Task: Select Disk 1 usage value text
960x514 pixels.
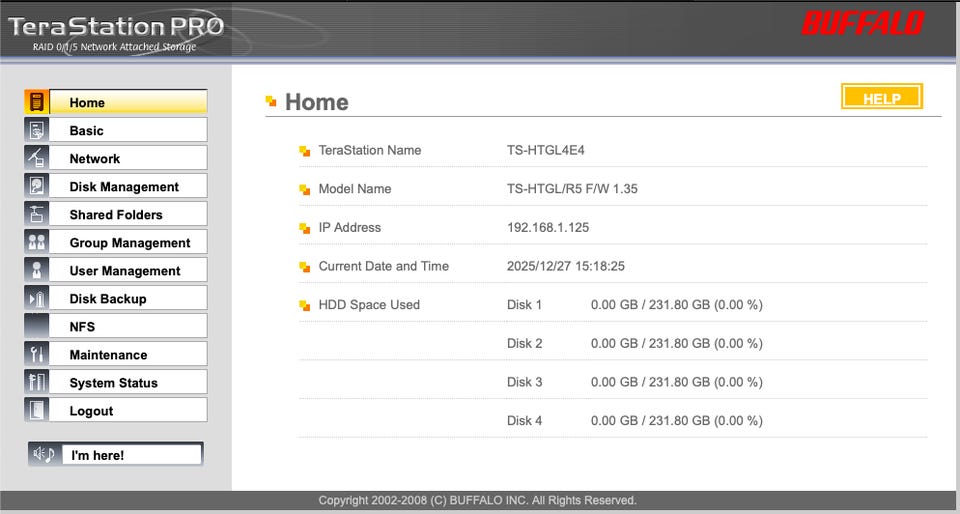Action: [677, 304]
